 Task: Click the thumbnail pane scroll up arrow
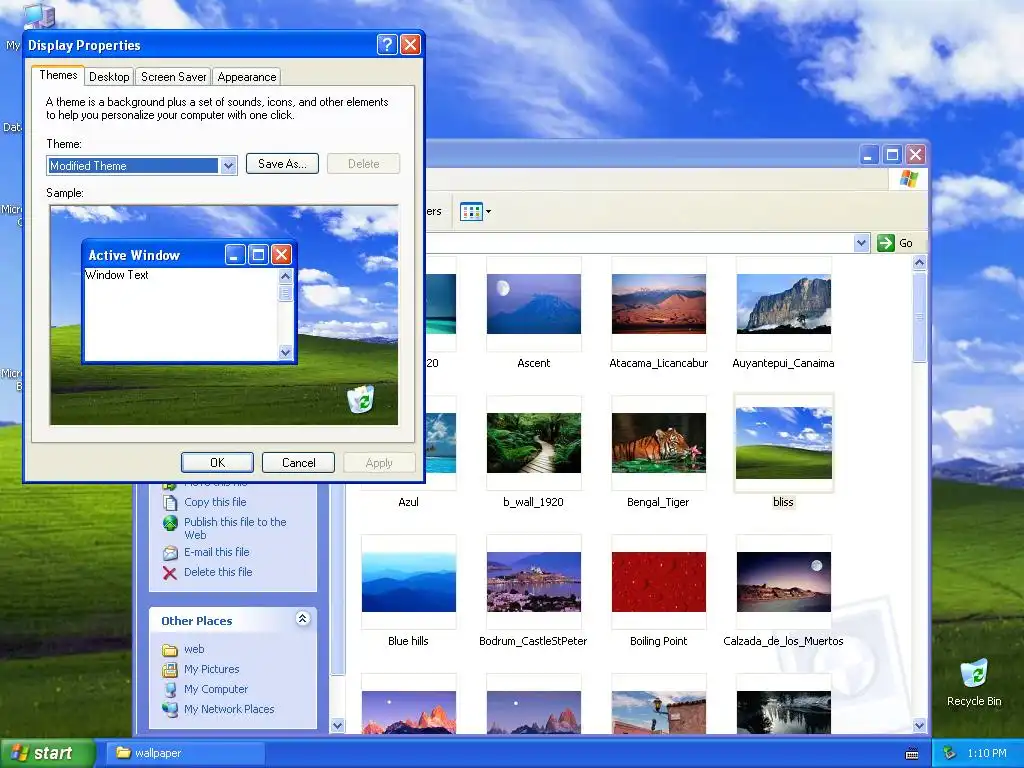(920, 263)
